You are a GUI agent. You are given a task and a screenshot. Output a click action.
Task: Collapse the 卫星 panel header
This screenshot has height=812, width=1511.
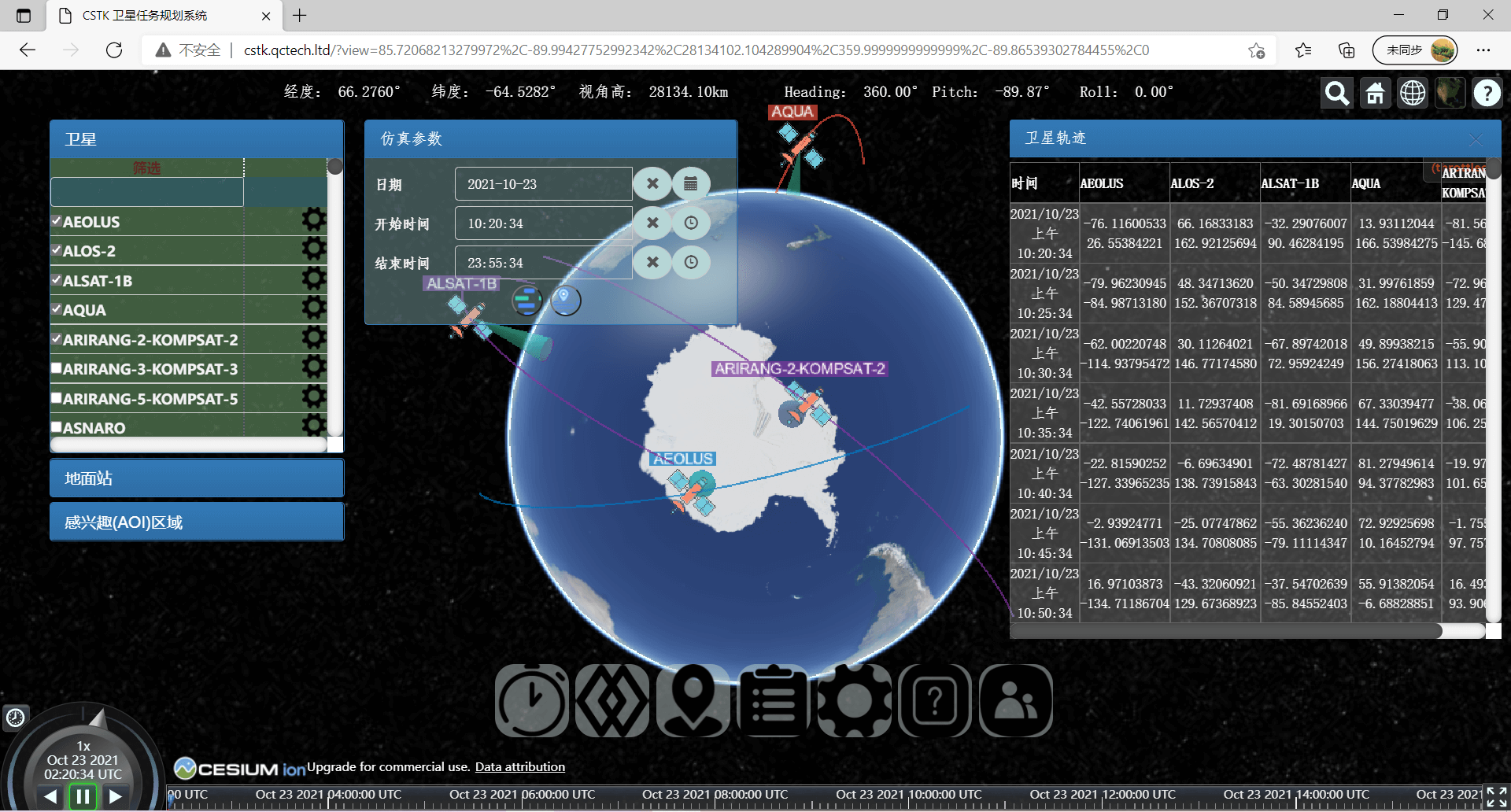(197, 139)
